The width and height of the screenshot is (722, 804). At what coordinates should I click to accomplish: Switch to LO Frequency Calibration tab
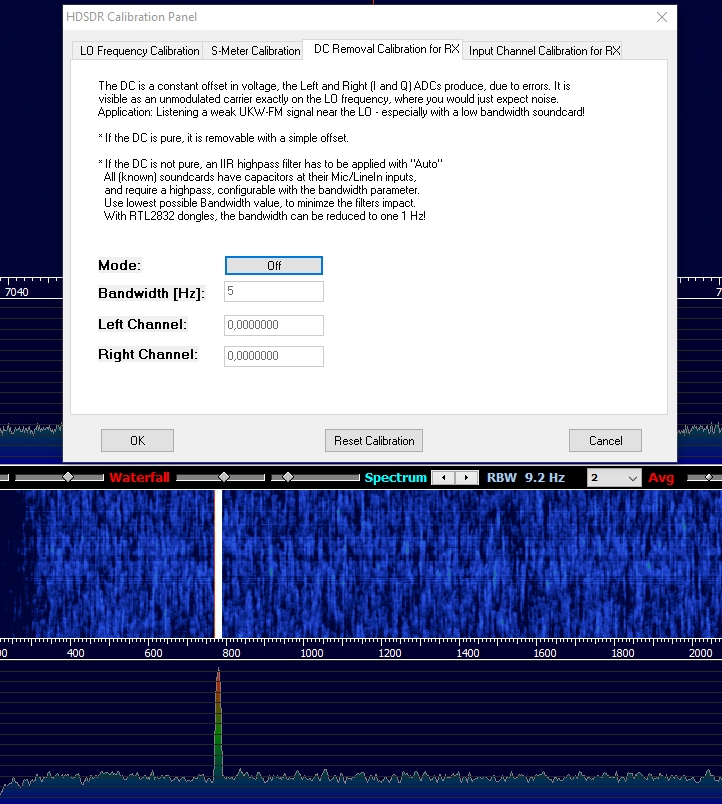click(x=137, y=51)
